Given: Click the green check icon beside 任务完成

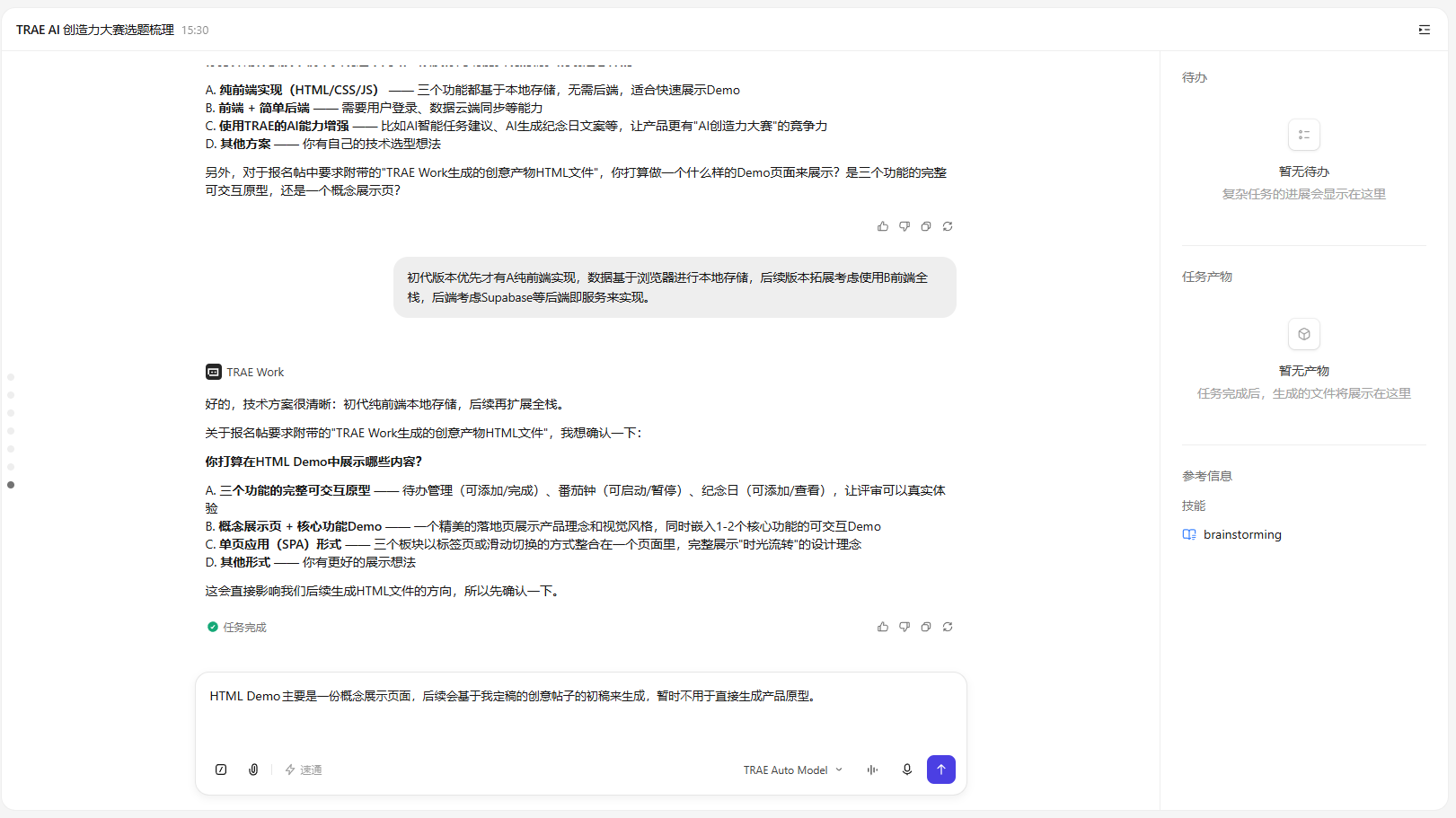Looking at the screenshot, I should 213,627.
